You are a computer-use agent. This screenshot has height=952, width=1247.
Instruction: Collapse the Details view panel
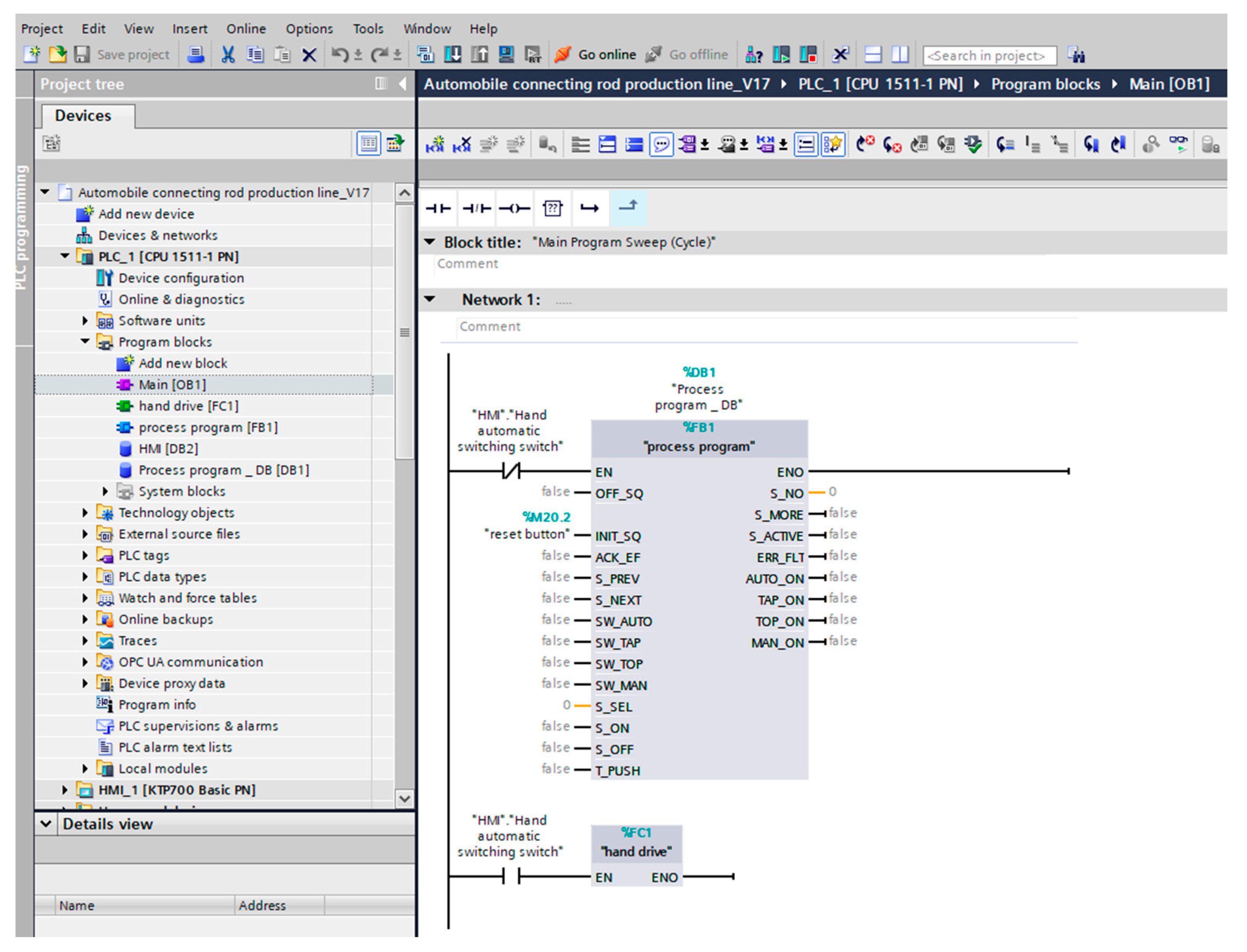(x=46, y=823)
